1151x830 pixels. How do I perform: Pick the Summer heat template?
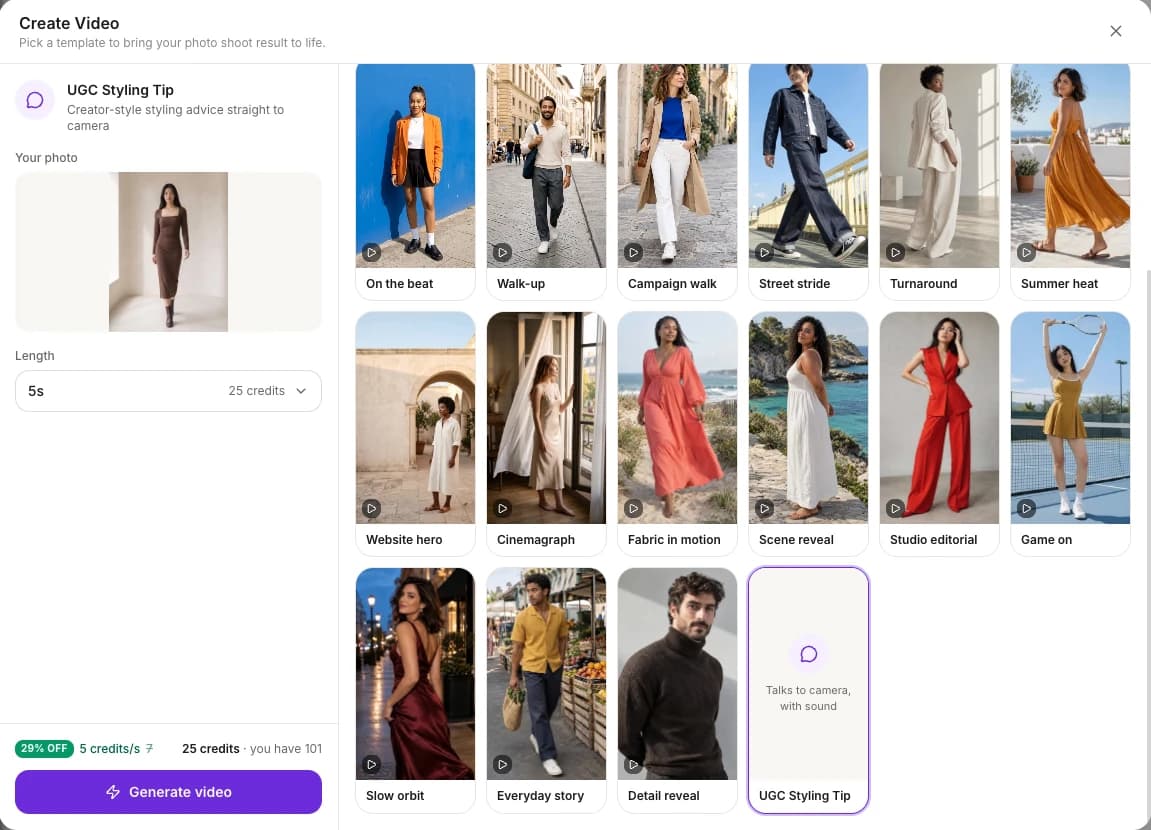point(1070,181)
